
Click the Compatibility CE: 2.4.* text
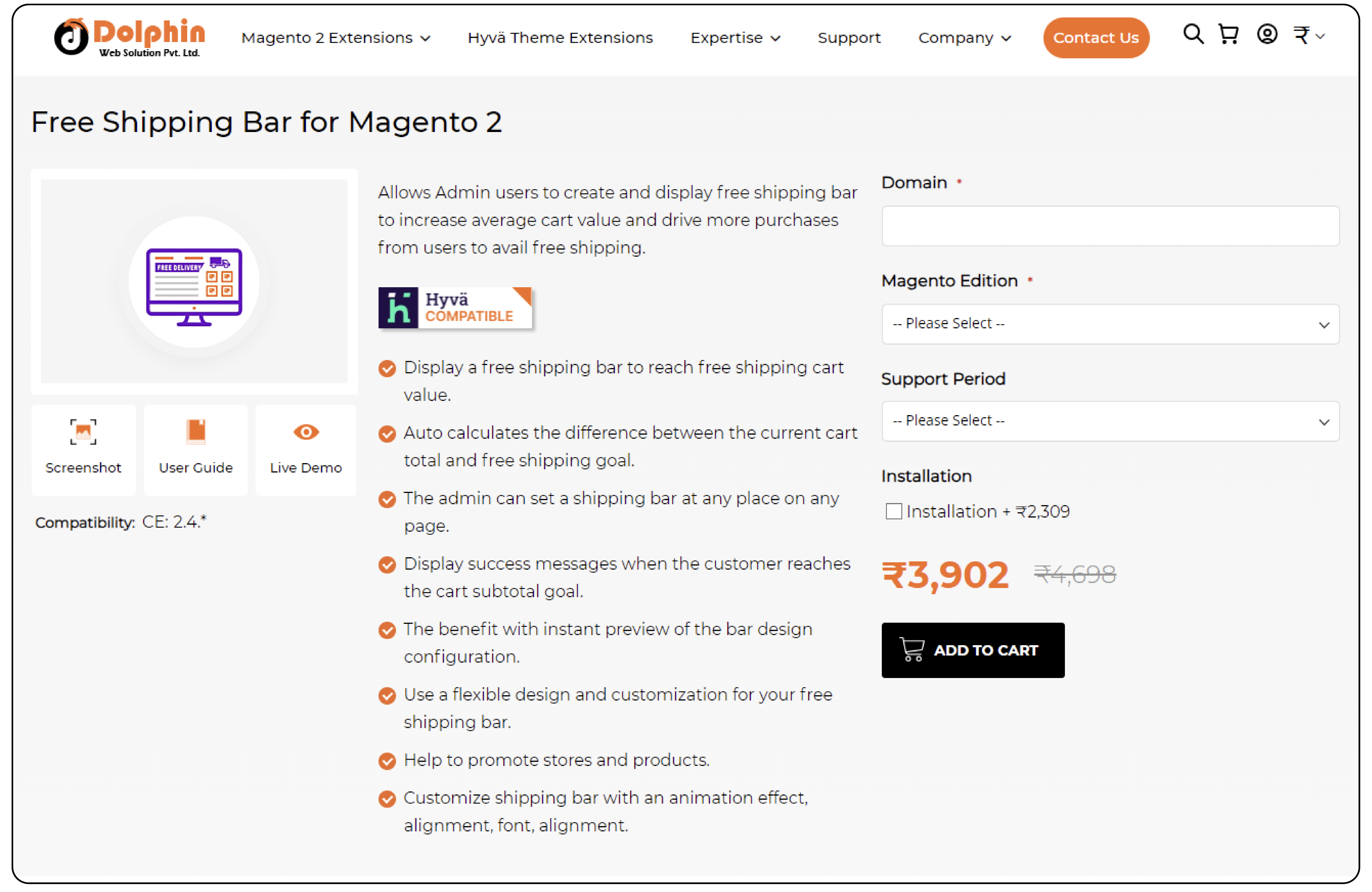pyautogui.click(x=121, y=522)
